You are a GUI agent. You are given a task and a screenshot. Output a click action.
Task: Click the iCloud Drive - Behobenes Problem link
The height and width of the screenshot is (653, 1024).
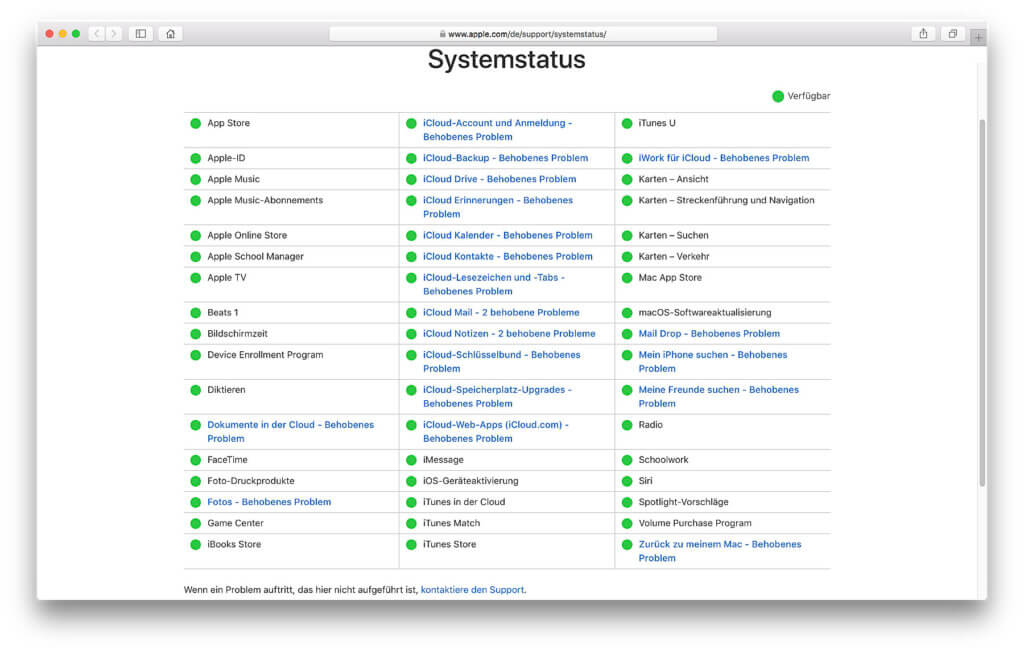tap(500, 179)
